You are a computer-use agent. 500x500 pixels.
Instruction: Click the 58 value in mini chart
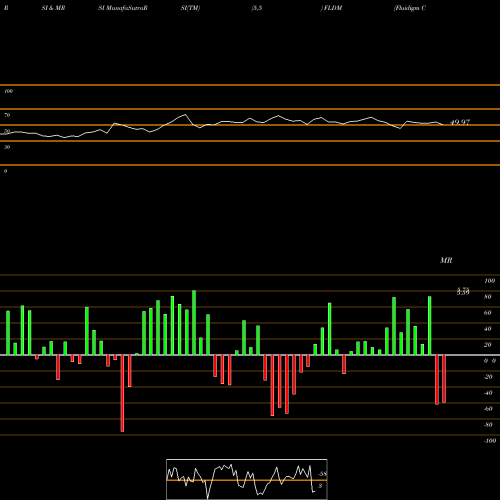point(323,474)
